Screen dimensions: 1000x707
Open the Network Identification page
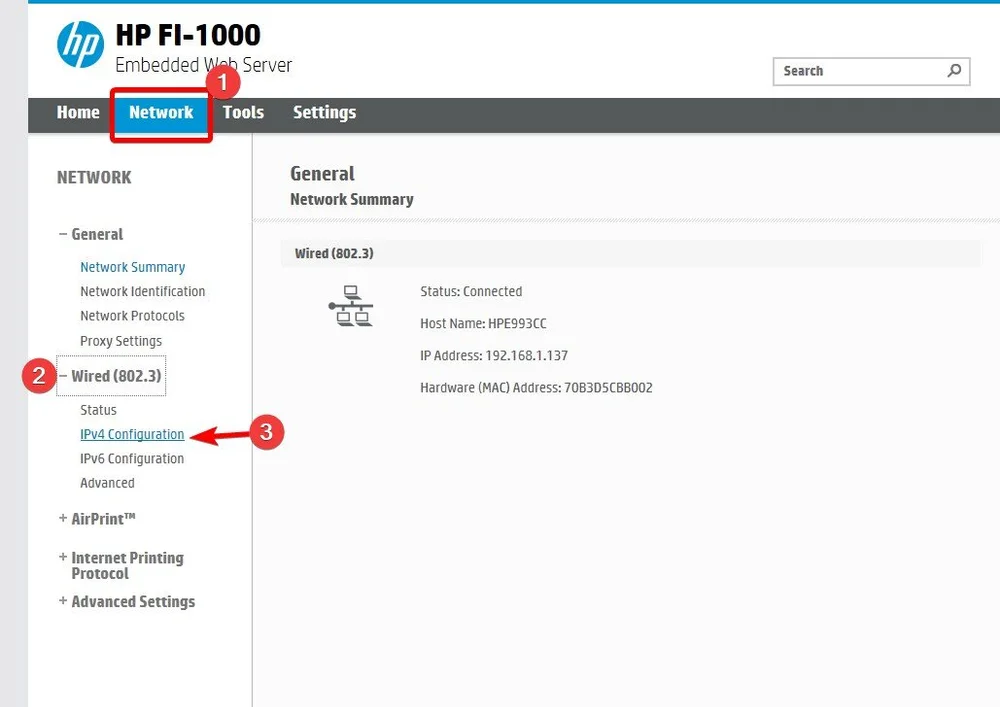[x=143, y=291]
